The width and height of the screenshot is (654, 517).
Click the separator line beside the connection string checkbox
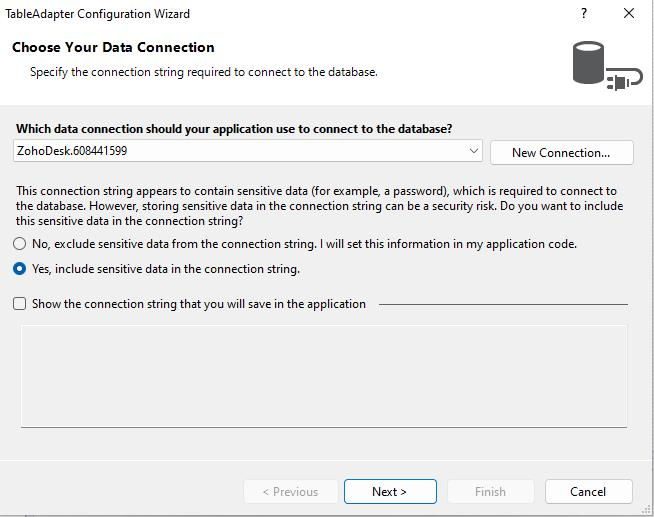tap(502, 304)
